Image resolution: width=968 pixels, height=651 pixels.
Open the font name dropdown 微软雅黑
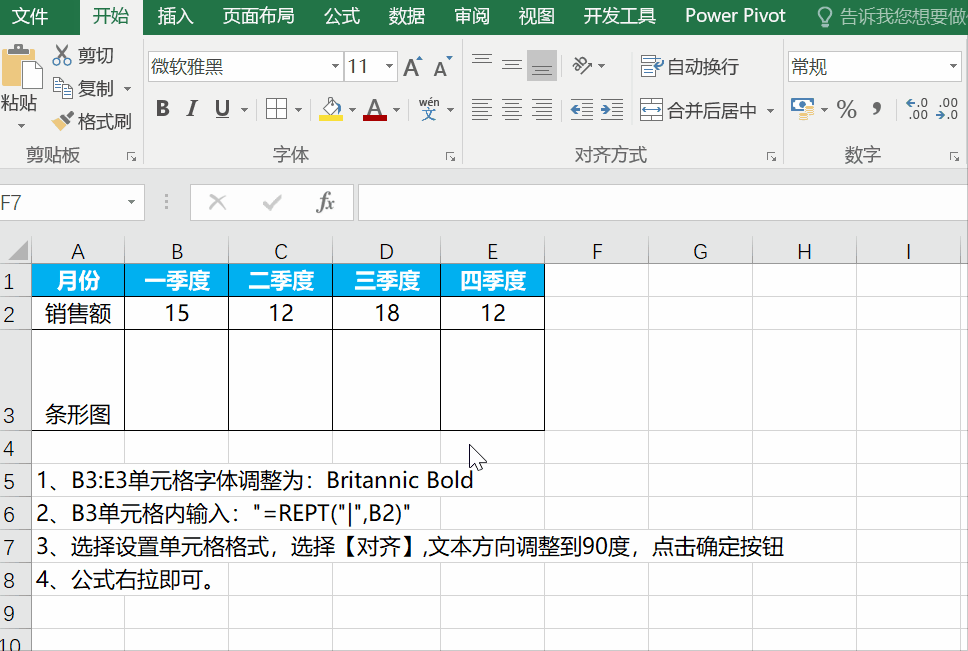click(335, 66)
